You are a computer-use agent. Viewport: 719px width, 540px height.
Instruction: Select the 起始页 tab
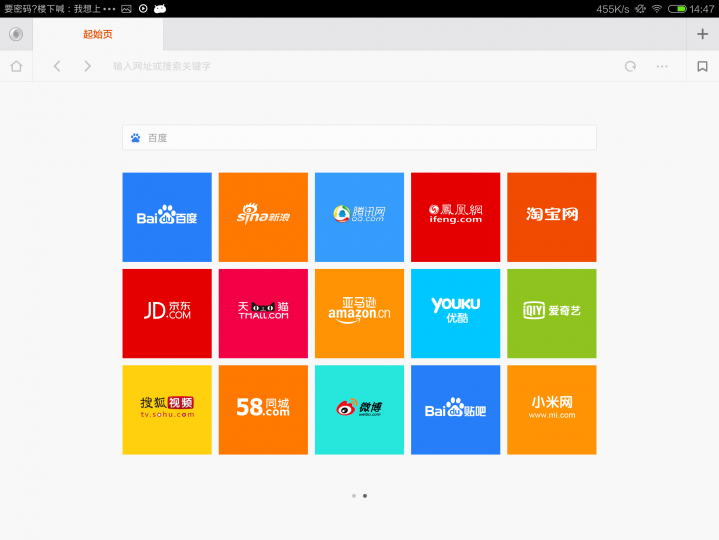click(98, 34)
